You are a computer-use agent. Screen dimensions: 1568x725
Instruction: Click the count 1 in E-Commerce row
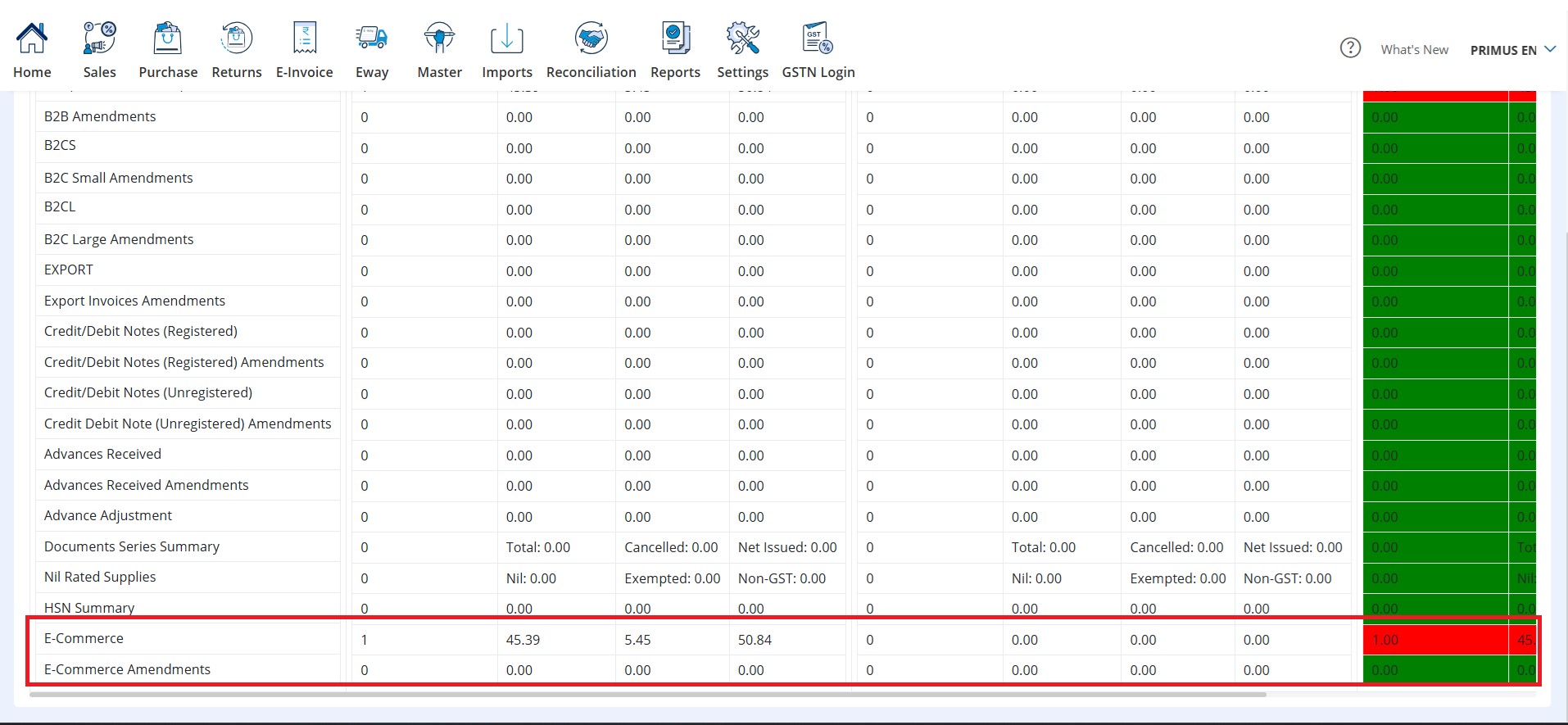tap(365, 640)
